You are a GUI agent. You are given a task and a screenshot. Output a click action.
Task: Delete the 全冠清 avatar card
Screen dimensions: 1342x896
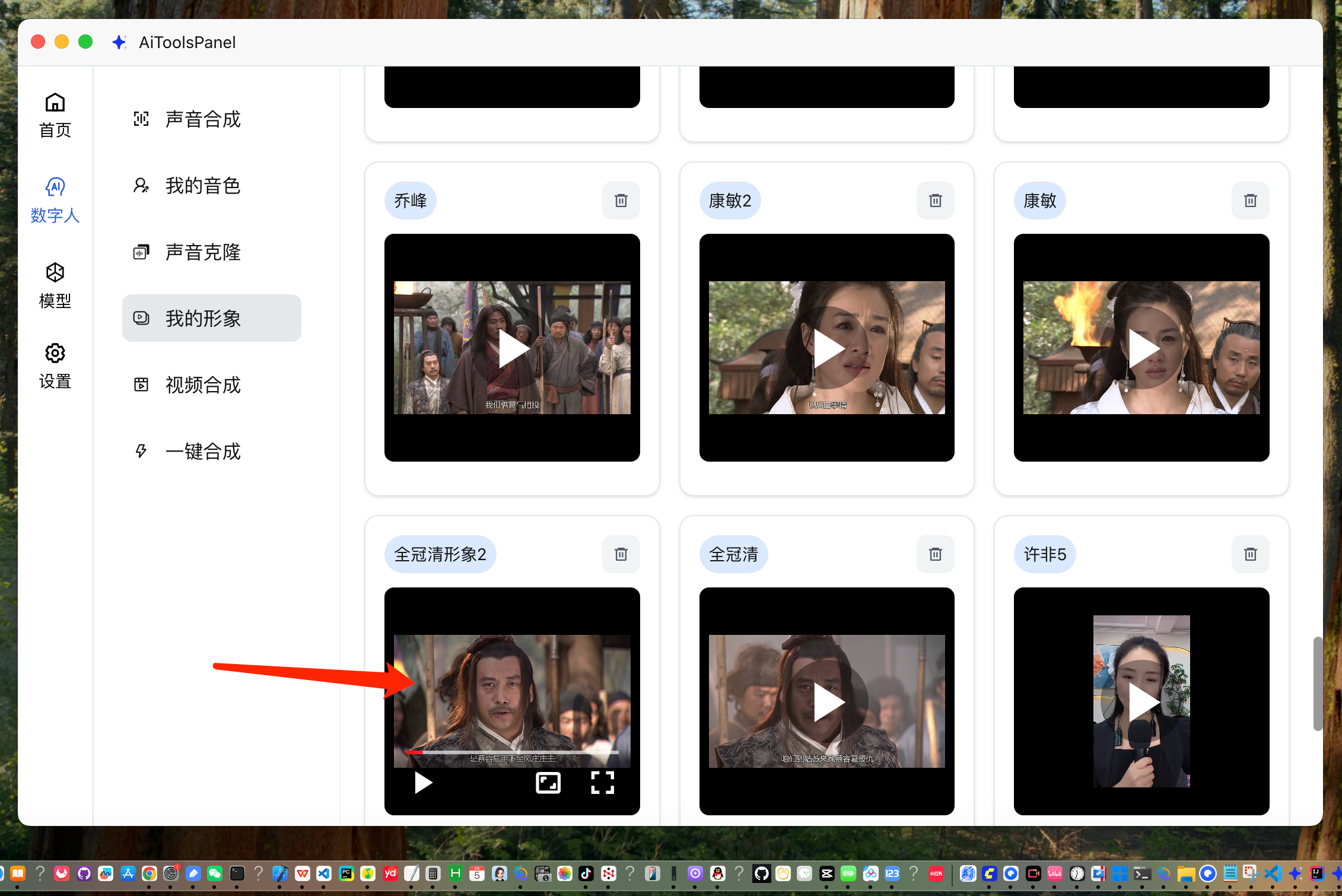[x=936, y=554]
